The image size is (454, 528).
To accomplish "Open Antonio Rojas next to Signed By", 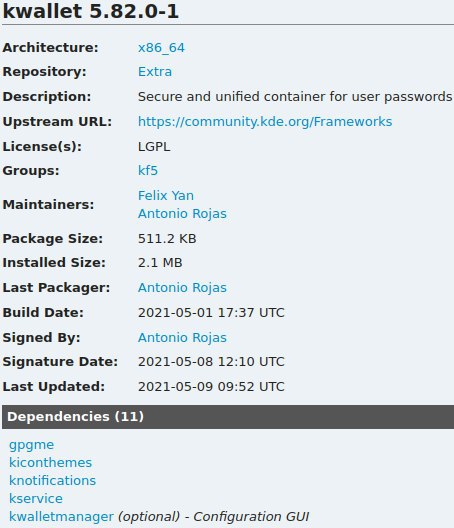I will (182, 338).
